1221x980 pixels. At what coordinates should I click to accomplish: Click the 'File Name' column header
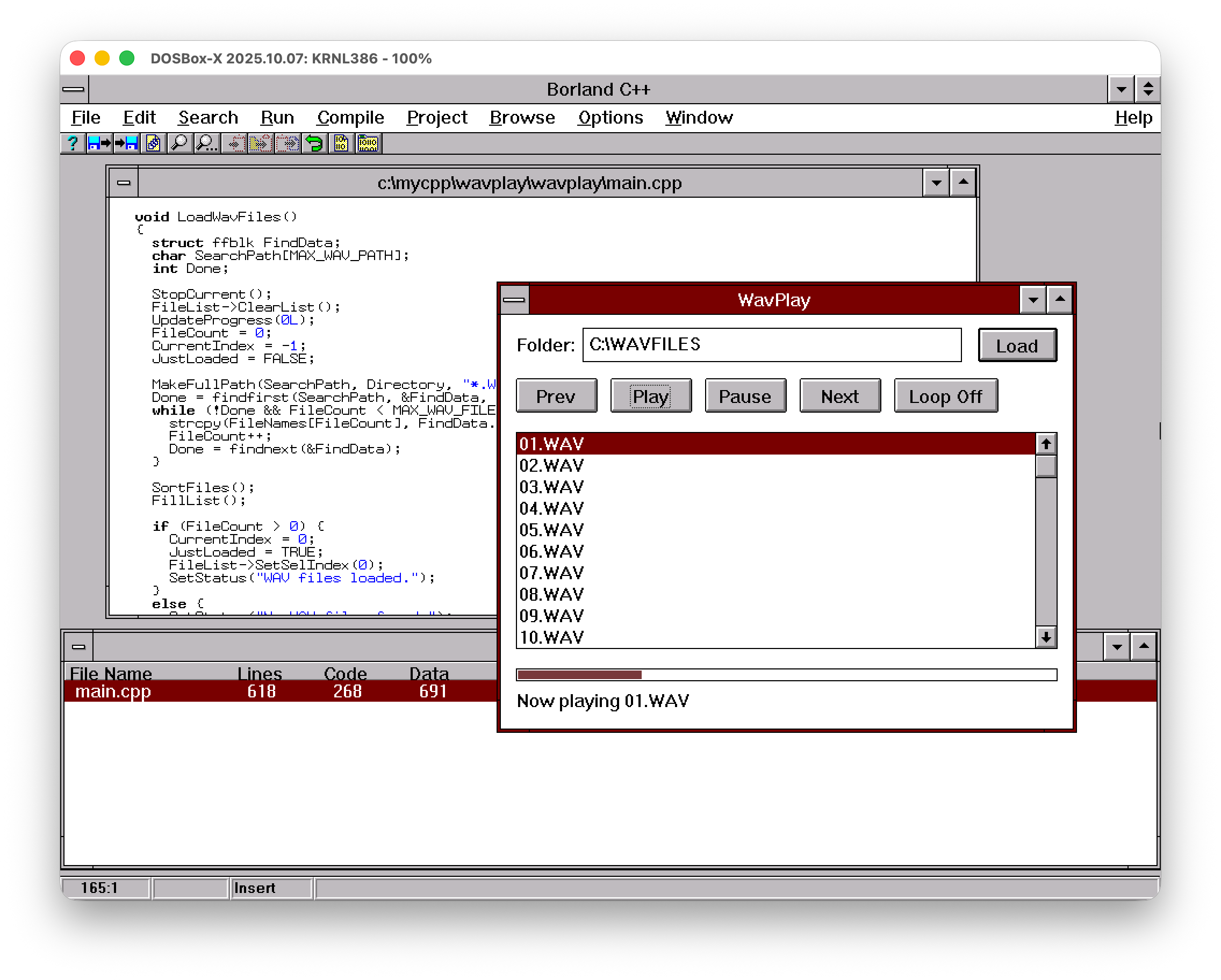coord(111,673)
